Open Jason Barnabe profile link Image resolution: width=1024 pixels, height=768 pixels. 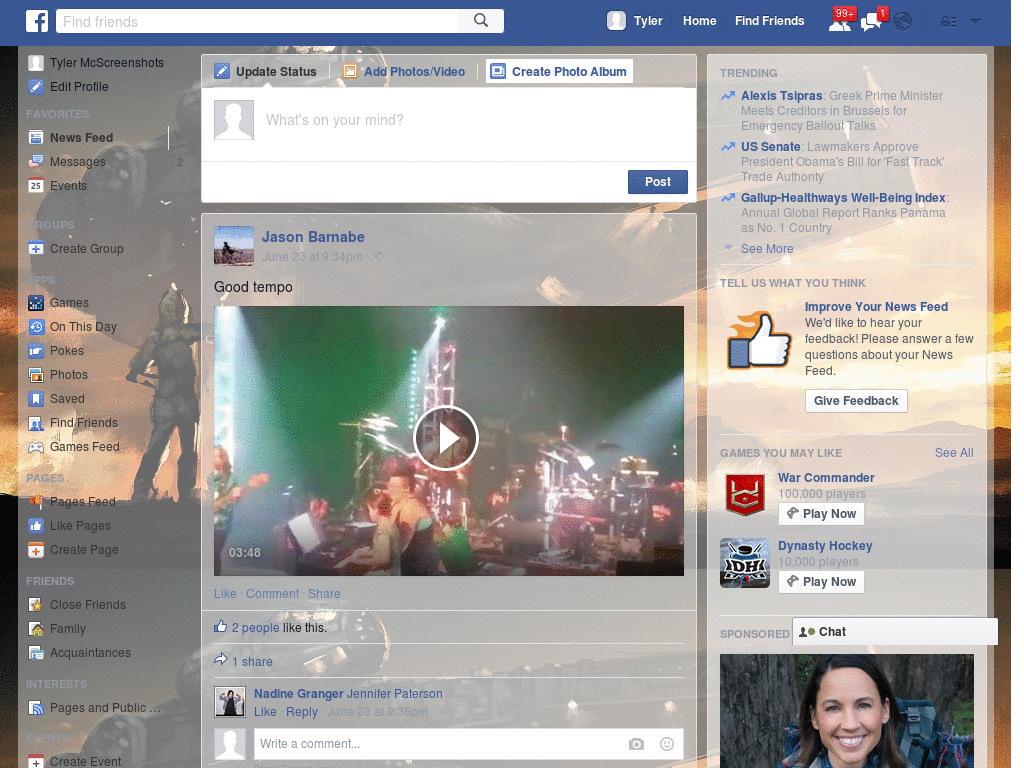(313, 237)
